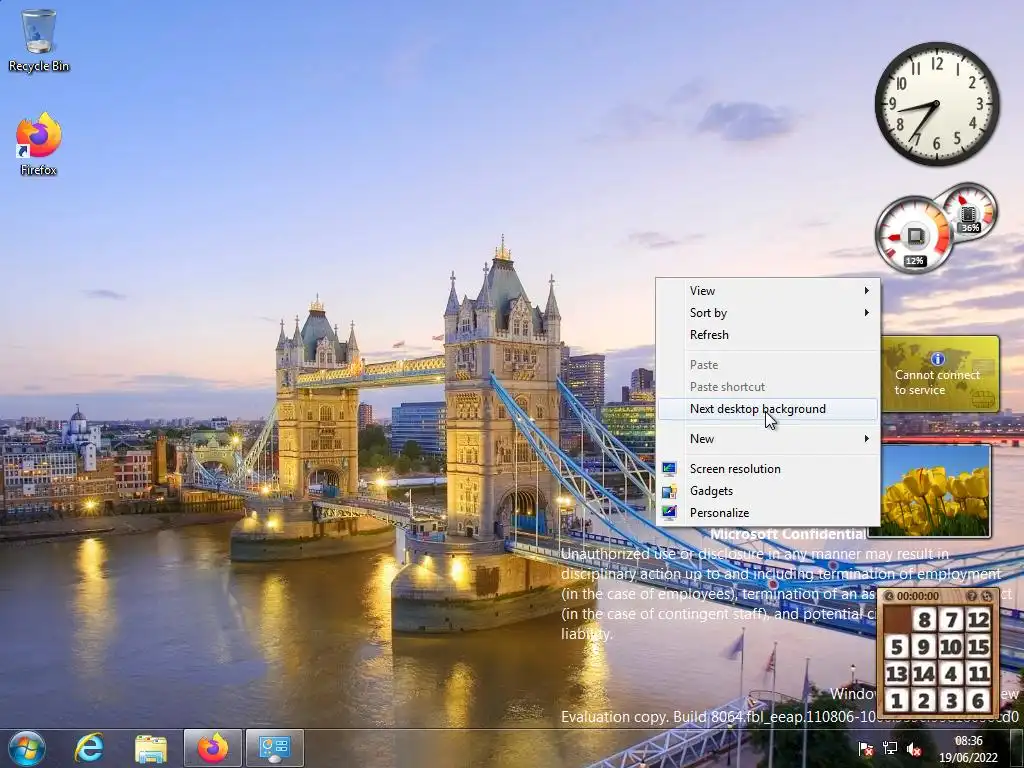Click puzzle tile number 15
The width and height of the screenshot is (1024, 768).
point(978,647)
